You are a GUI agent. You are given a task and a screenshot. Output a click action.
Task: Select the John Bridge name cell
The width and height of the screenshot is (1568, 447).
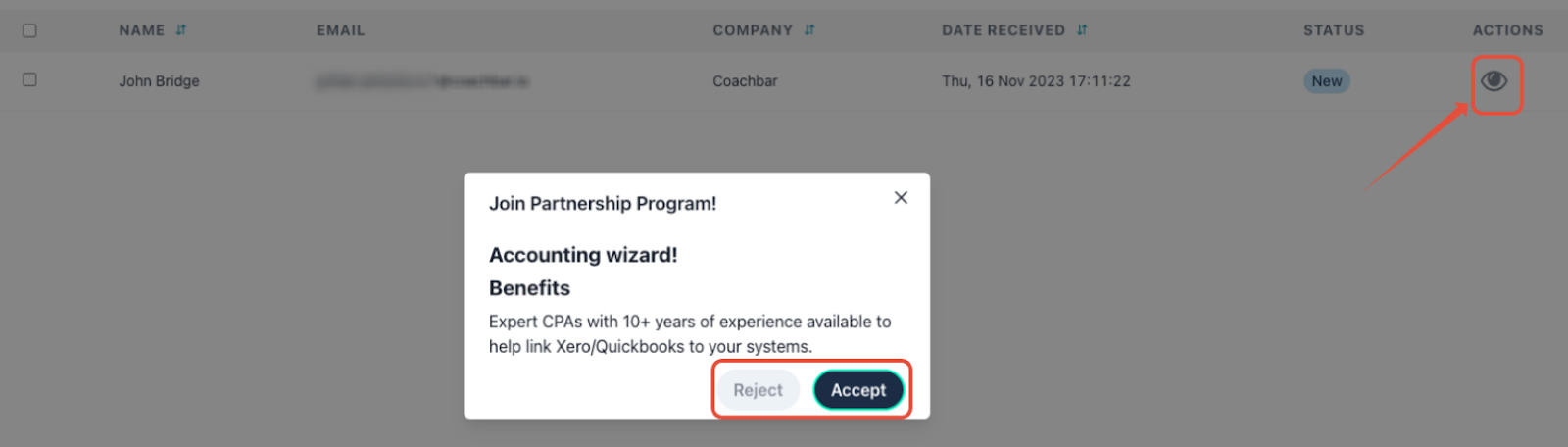point(159,81)
